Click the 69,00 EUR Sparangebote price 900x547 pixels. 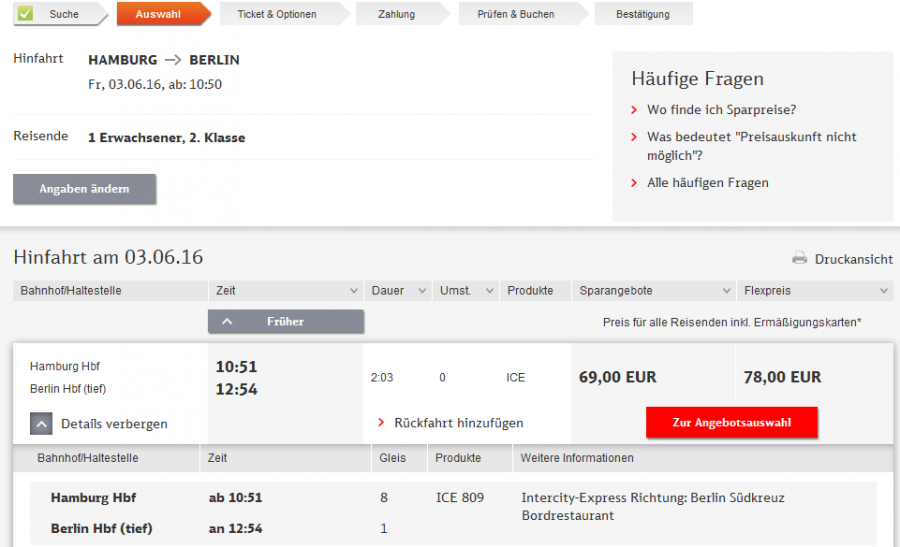(x=617, y=377)
